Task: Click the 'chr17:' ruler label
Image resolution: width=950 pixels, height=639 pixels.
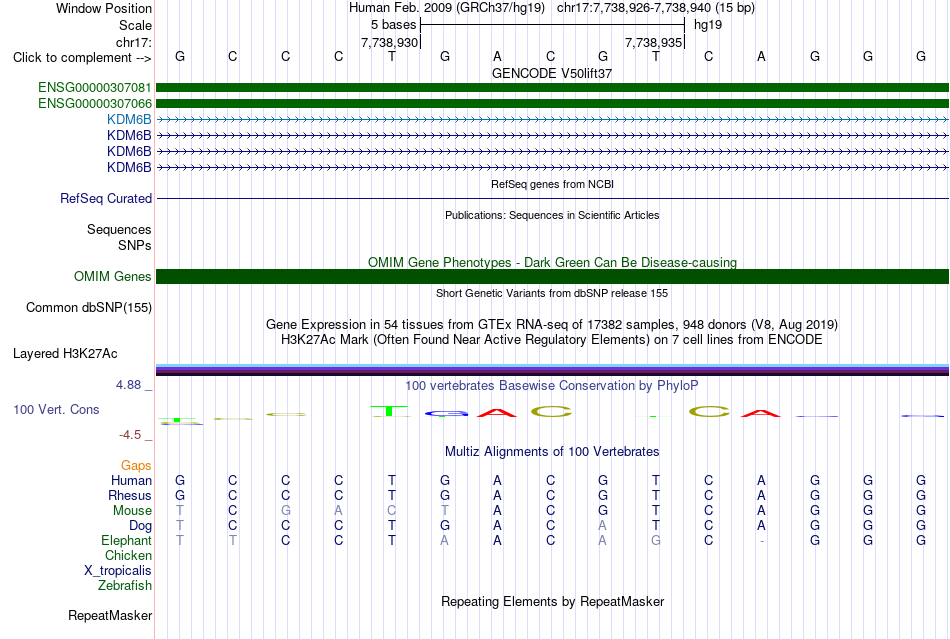Action: click(133, 42)
